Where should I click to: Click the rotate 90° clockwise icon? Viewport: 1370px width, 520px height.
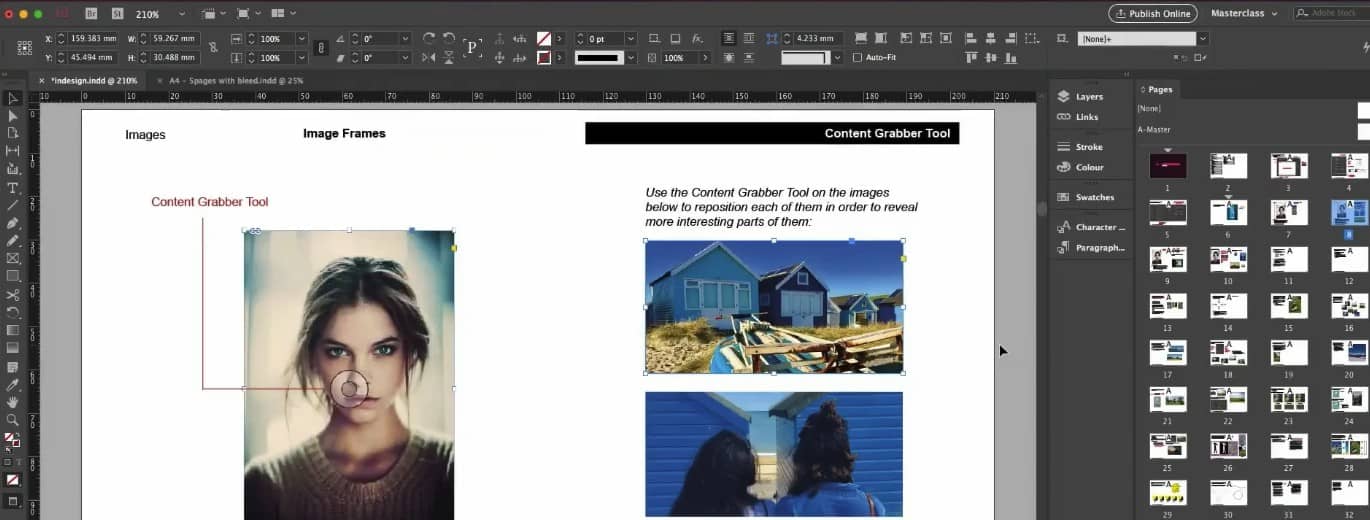[429, 39]
